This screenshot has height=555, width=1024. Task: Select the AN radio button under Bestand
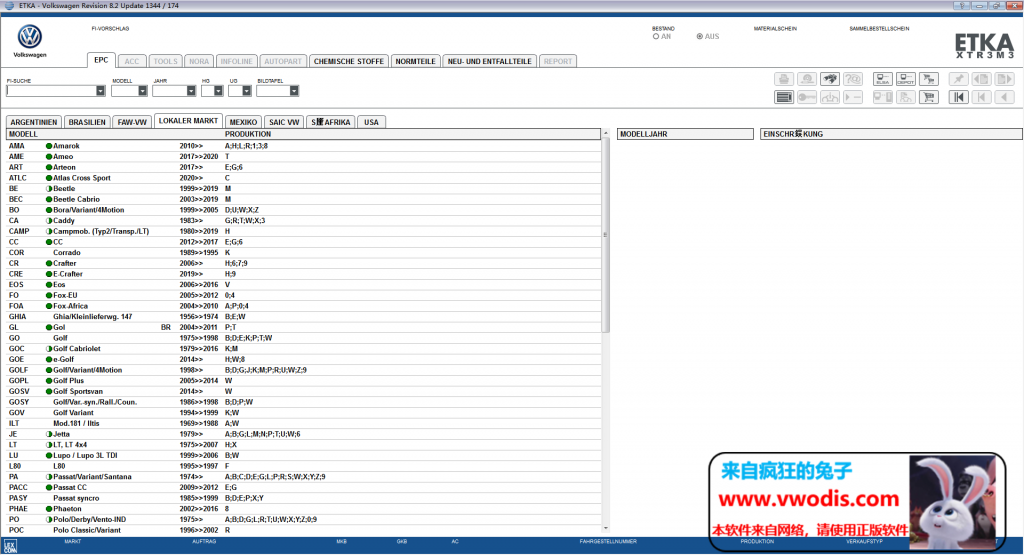click(x=655, y=37)
